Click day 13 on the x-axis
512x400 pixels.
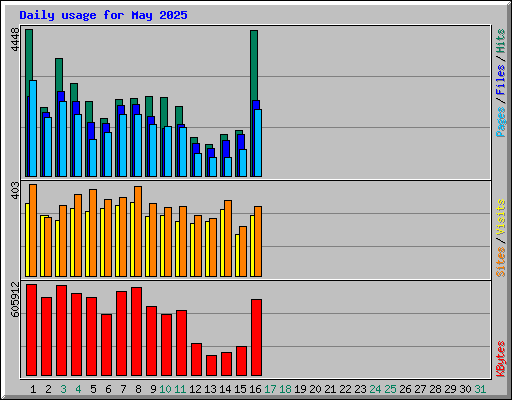click(210, 389)
